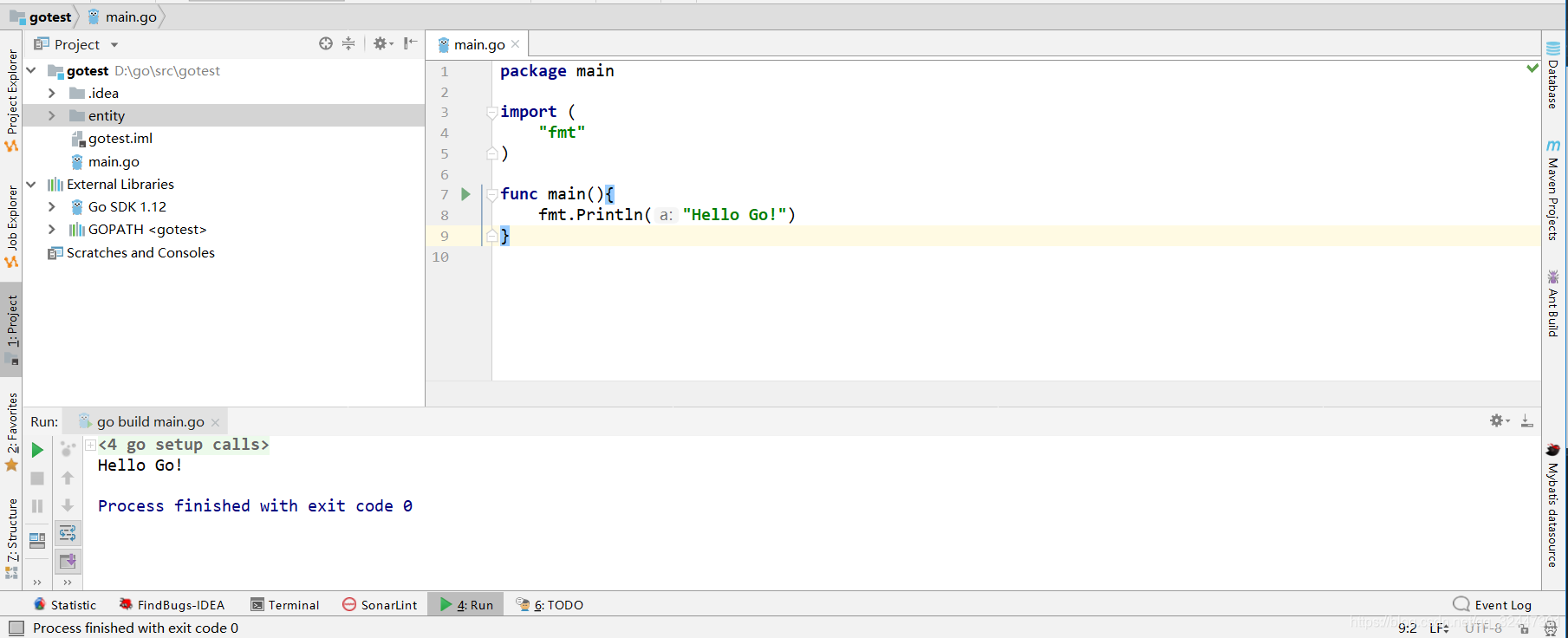Click the gotest breadcrumb
The height and width of the screenshot is (638, 1568).
[41, 16]
